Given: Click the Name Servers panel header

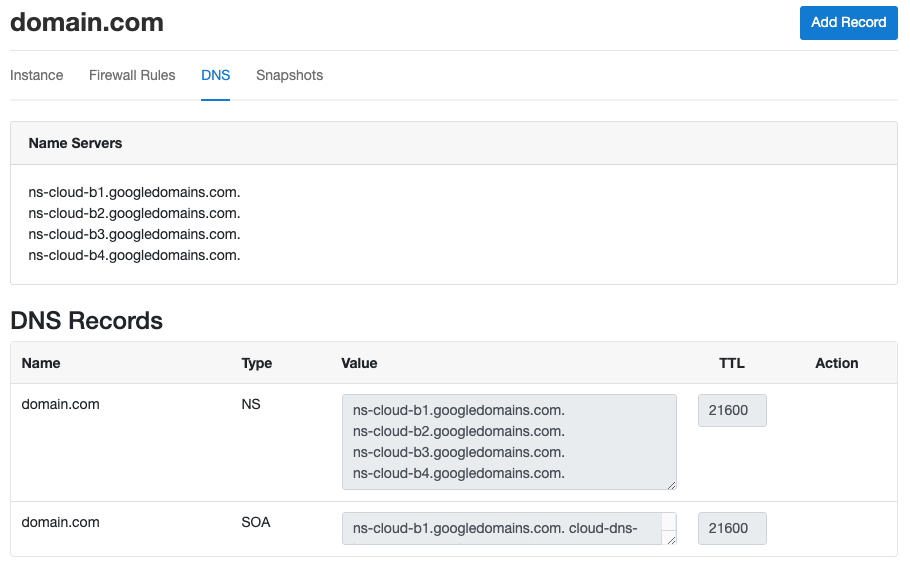Looking at the screenshot, I should [x=454, y=143].
